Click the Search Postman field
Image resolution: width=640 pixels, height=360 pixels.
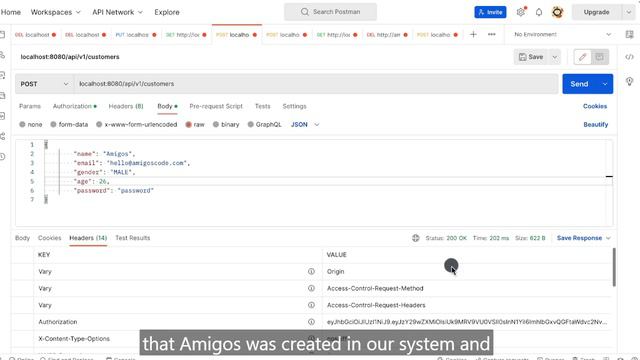[331, 12]
